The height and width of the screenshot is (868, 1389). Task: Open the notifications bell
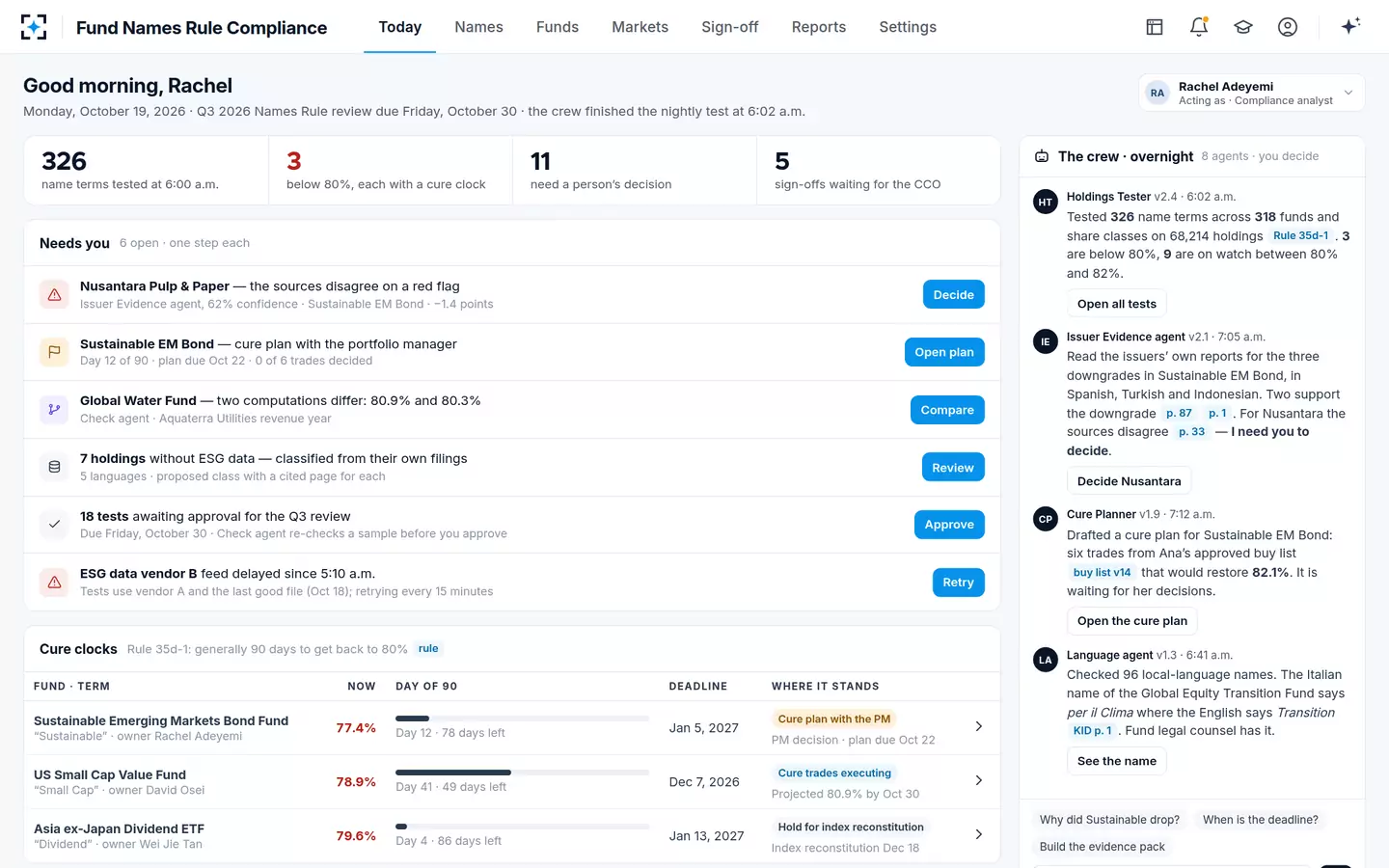pyautogui.click(x=1199, y=27)
